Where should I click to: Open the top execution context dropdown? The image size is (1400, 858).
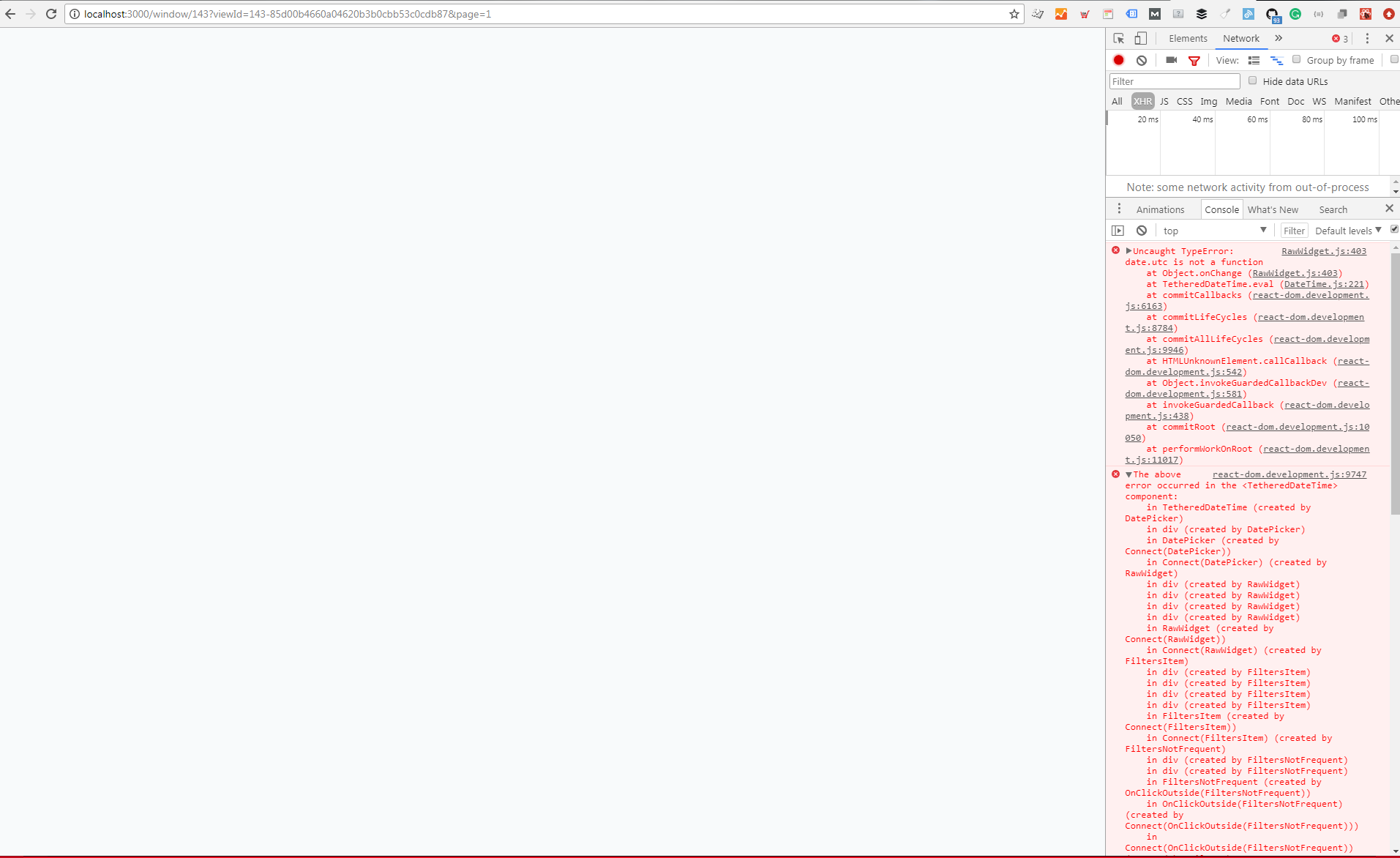pos(1215,231)
